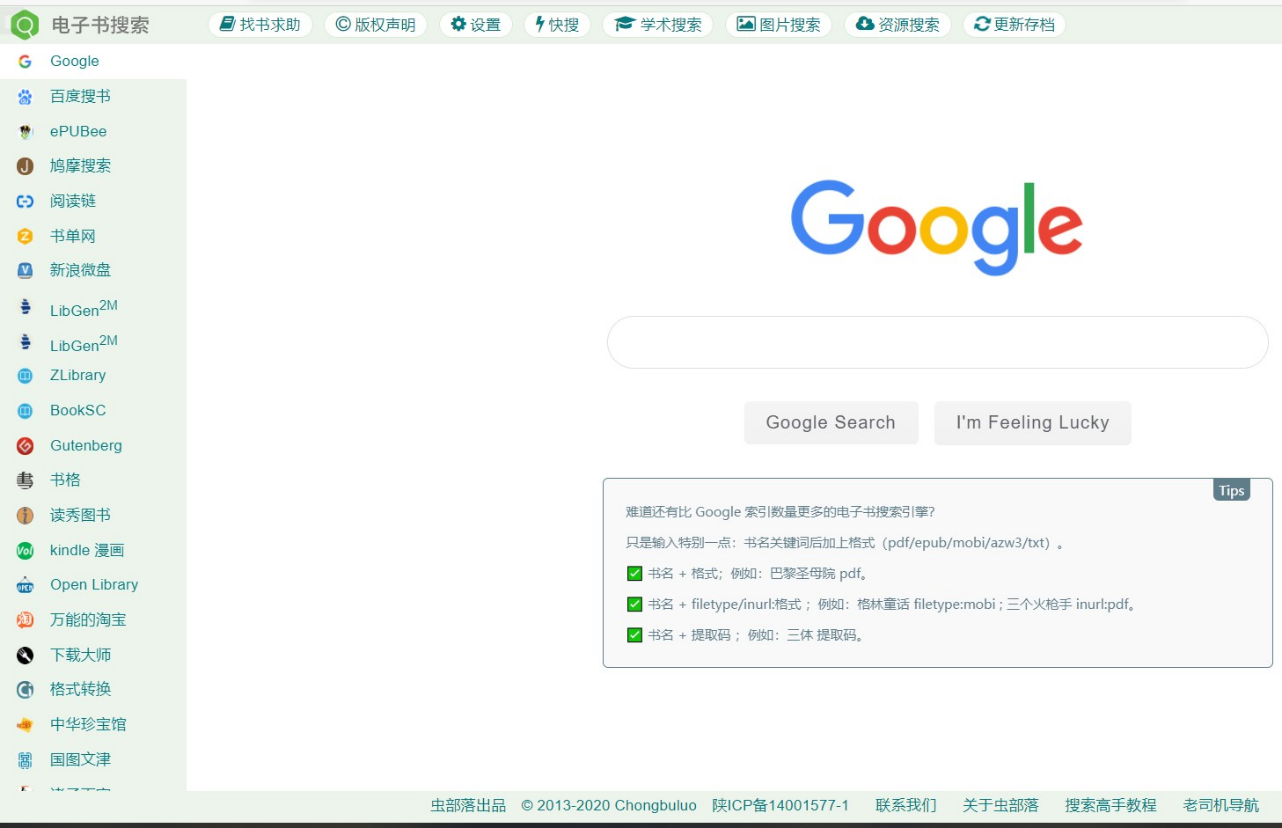The image size is (1282, 828).
Task: Select 百度搜书 in sidebar
Action: (80, 96)
